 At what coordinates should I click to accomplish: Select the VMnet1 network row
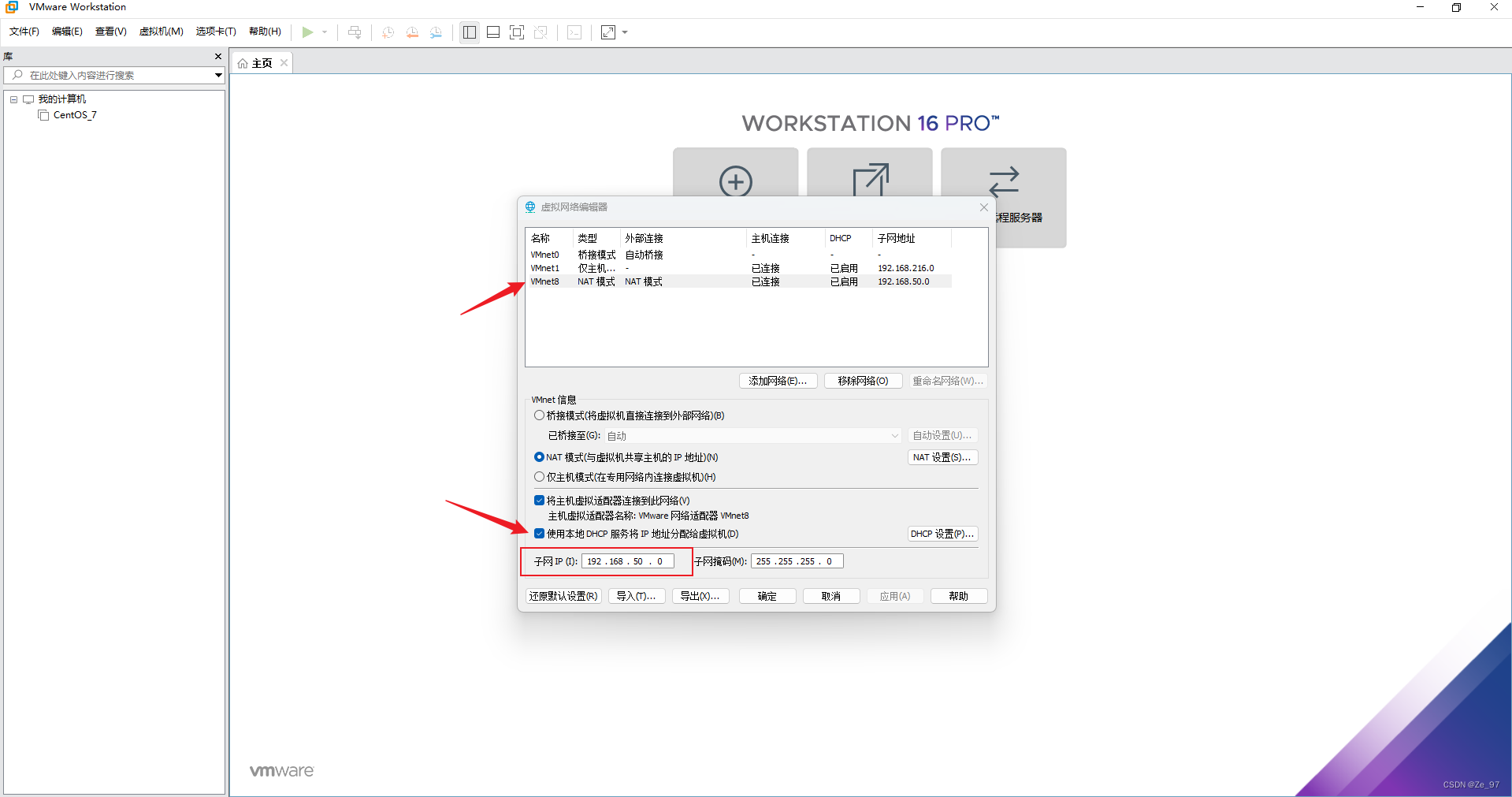click(739, 268)
